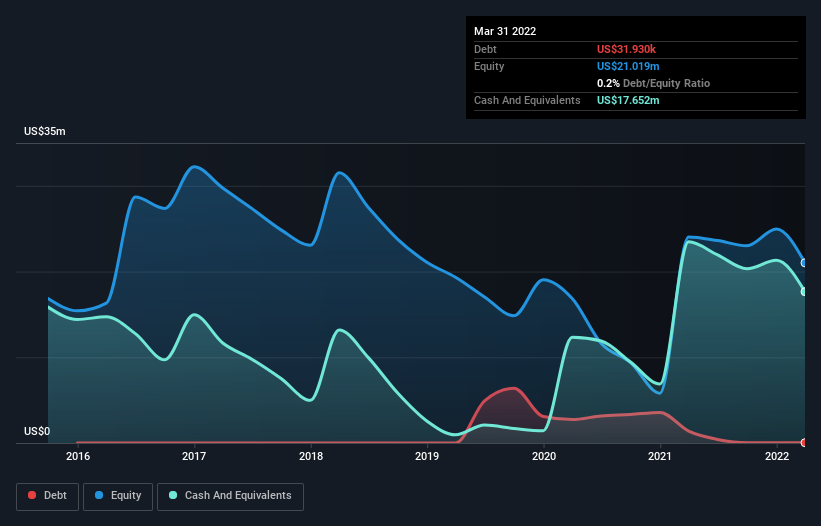Select the 2021 x-axis label

click(x=660, y=456)
